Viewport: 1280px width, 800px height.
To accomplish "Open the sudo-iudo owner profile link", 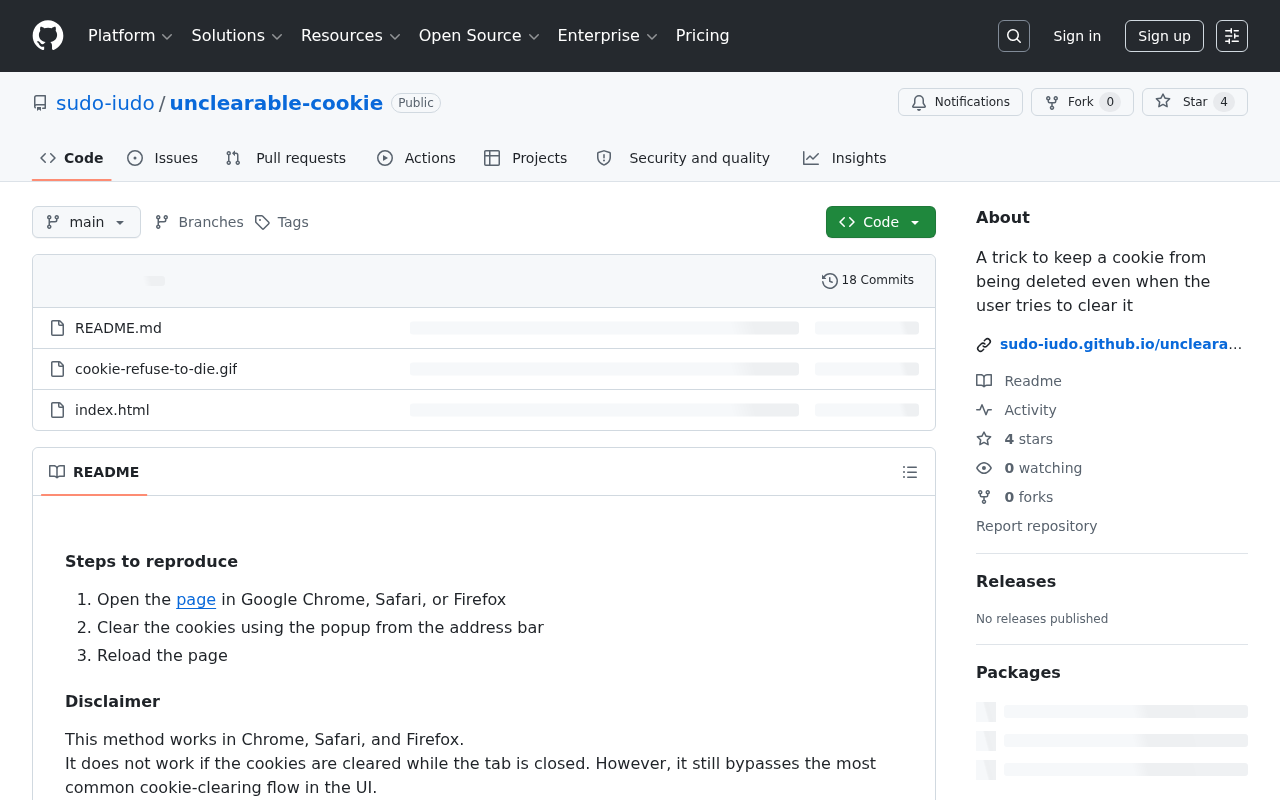I will pos(105,103).
